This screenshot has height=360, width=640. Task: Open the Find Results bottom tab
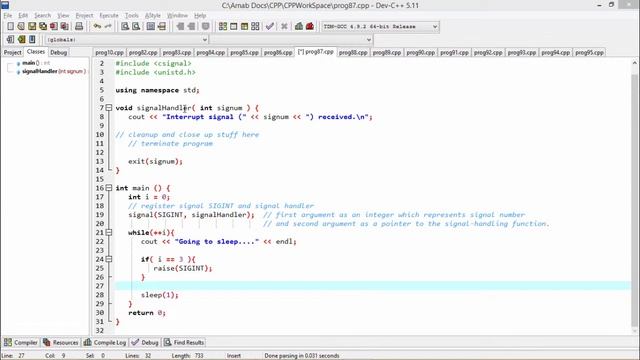(x=184, y=342)
